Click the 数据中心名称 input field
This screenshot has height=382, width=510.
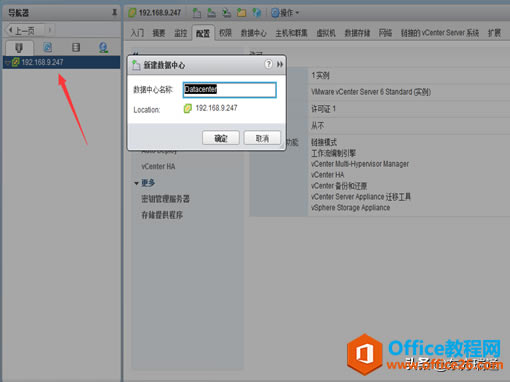pos(229,90)
